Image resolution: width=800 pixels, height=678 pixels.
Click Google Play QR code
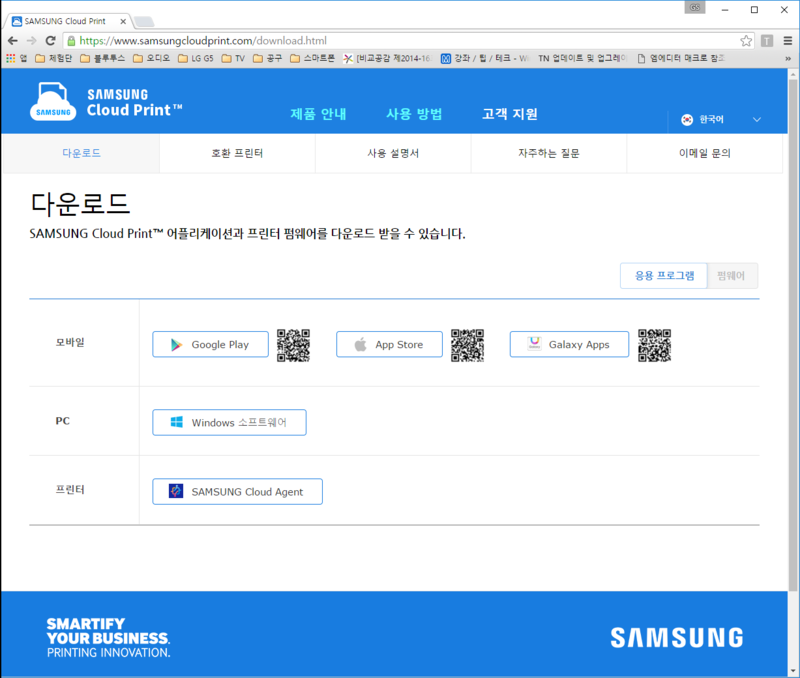coord(293,345)
